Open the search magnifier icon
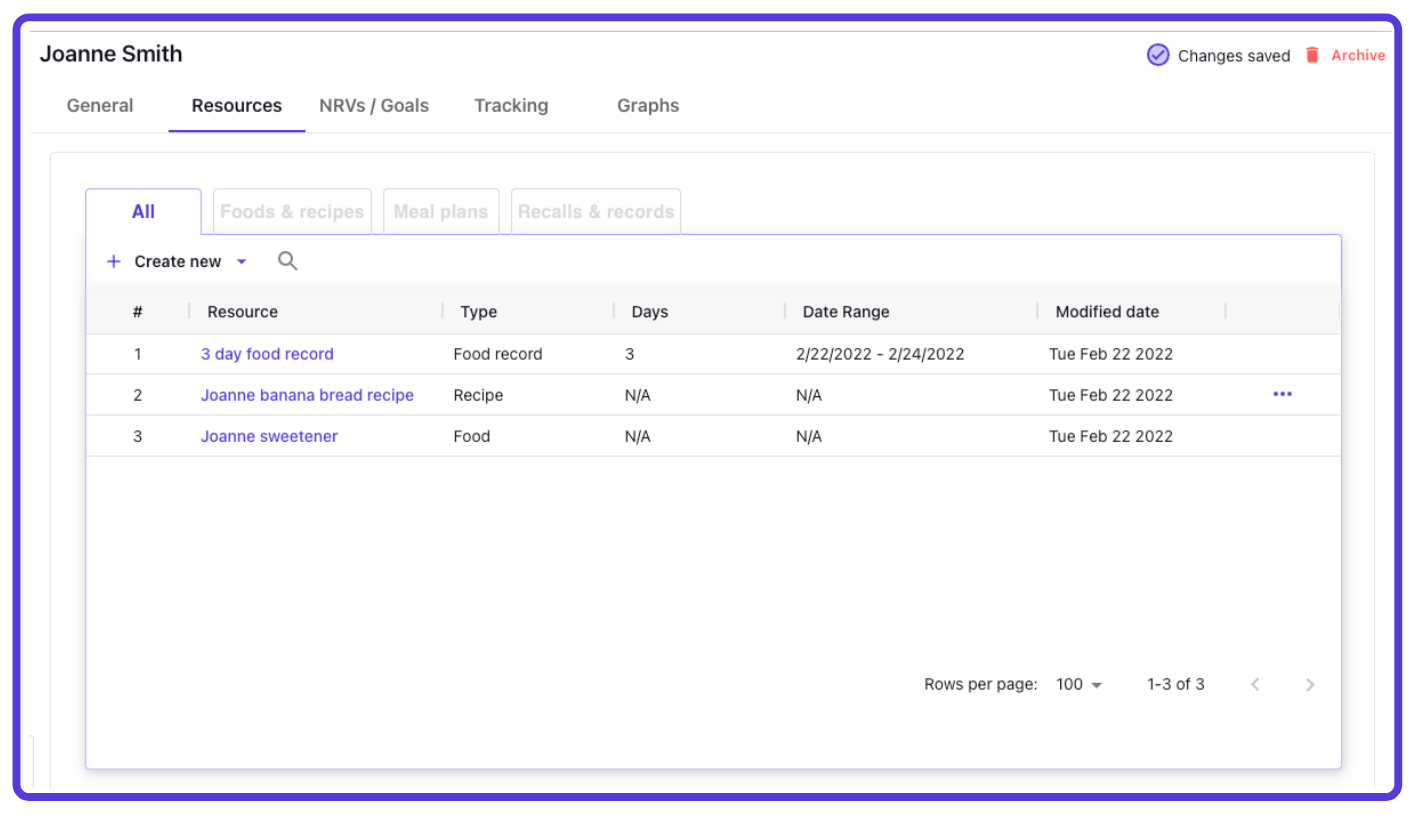 click(x=288, y=261)
